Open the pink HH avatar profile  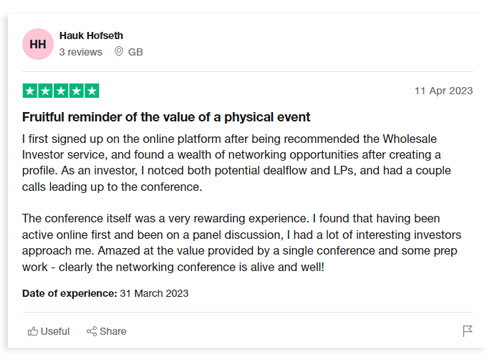coord(38,44)
